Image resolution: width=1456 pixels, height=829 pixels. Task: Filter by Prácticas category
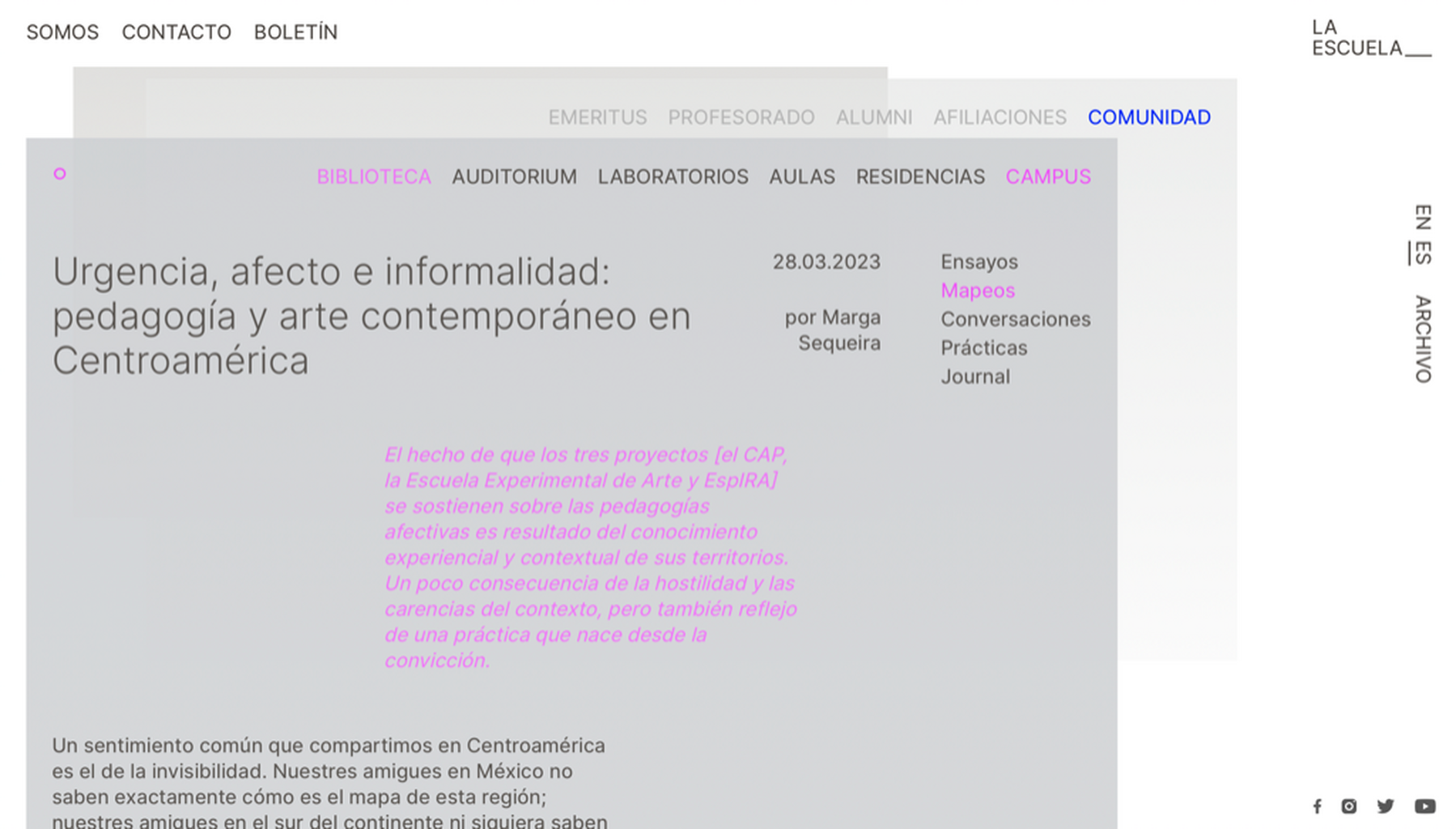[x=983, y=347]
